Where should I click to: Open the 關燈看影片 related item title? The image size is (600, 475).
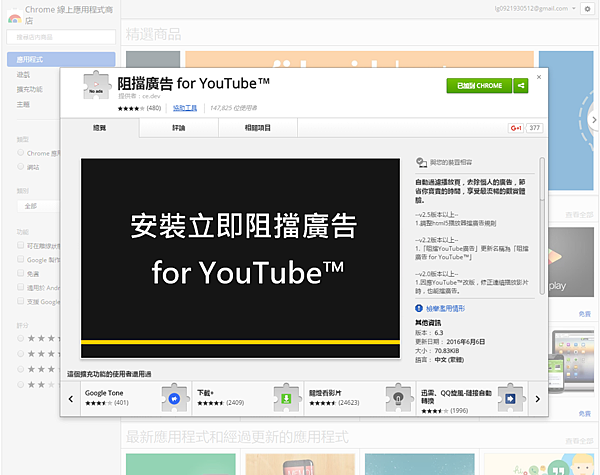(325, 393)
